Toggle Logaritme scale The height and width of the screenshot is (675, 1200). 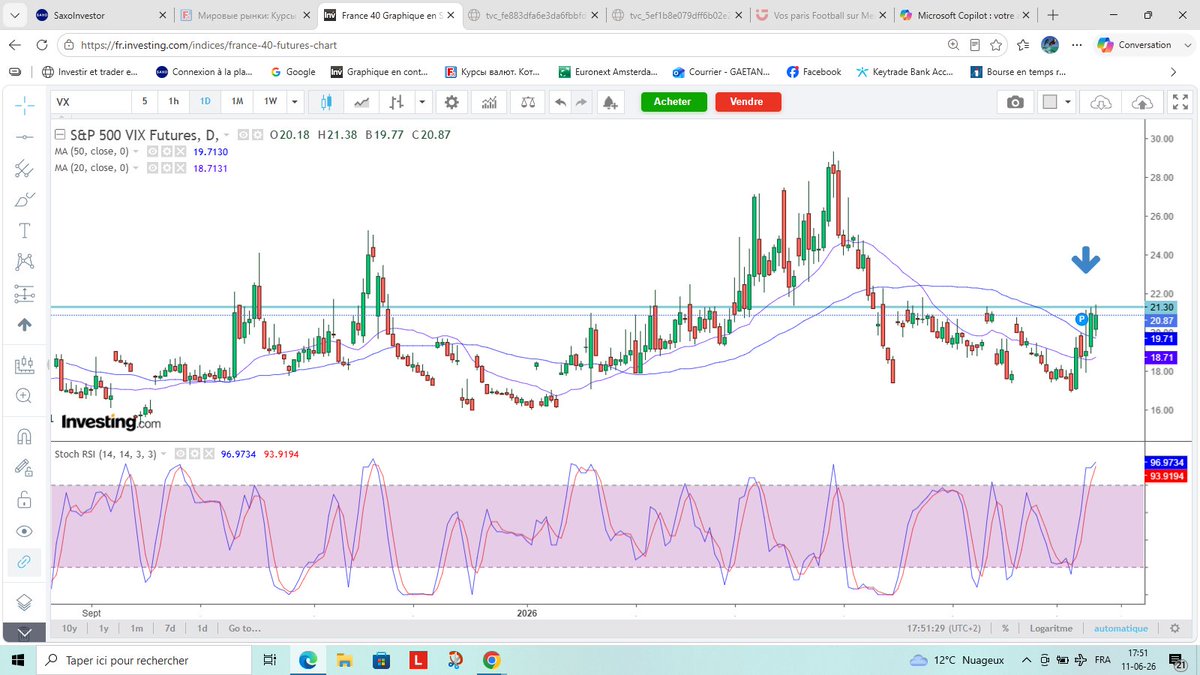pos(1050,628)
